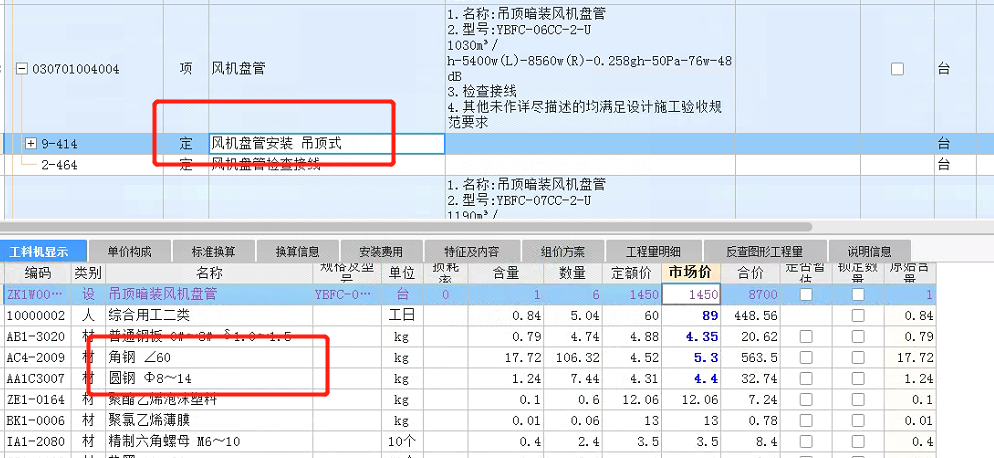Click market price 5.3 for 角钢
The image size is (994, 458).
[x=706, y=358]
